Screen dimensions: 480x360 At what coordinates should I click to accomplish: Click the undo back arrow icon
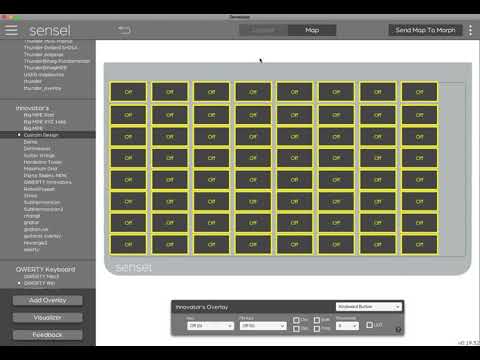pyautogui.click(x=124, y=30)
